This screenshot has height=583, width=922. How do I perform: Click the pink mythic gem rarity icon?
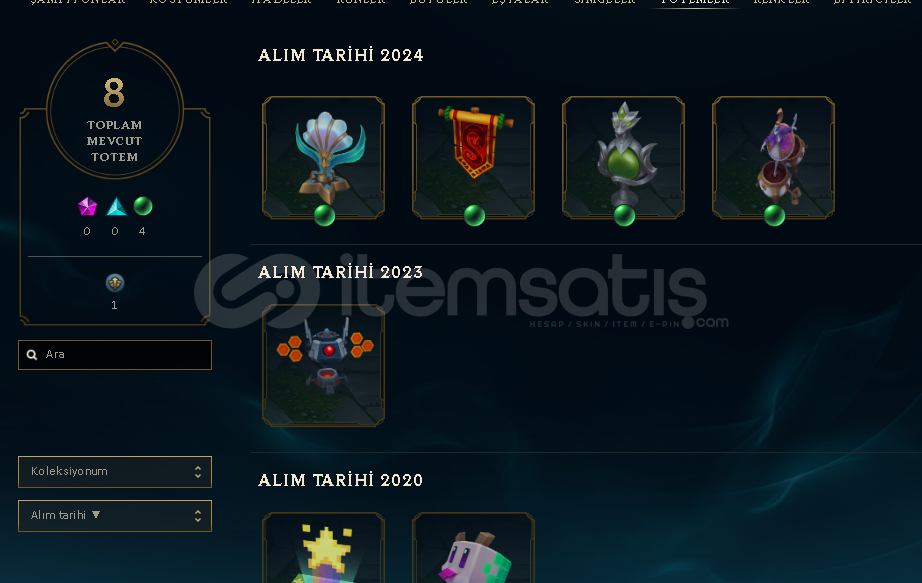click(87, 206)
